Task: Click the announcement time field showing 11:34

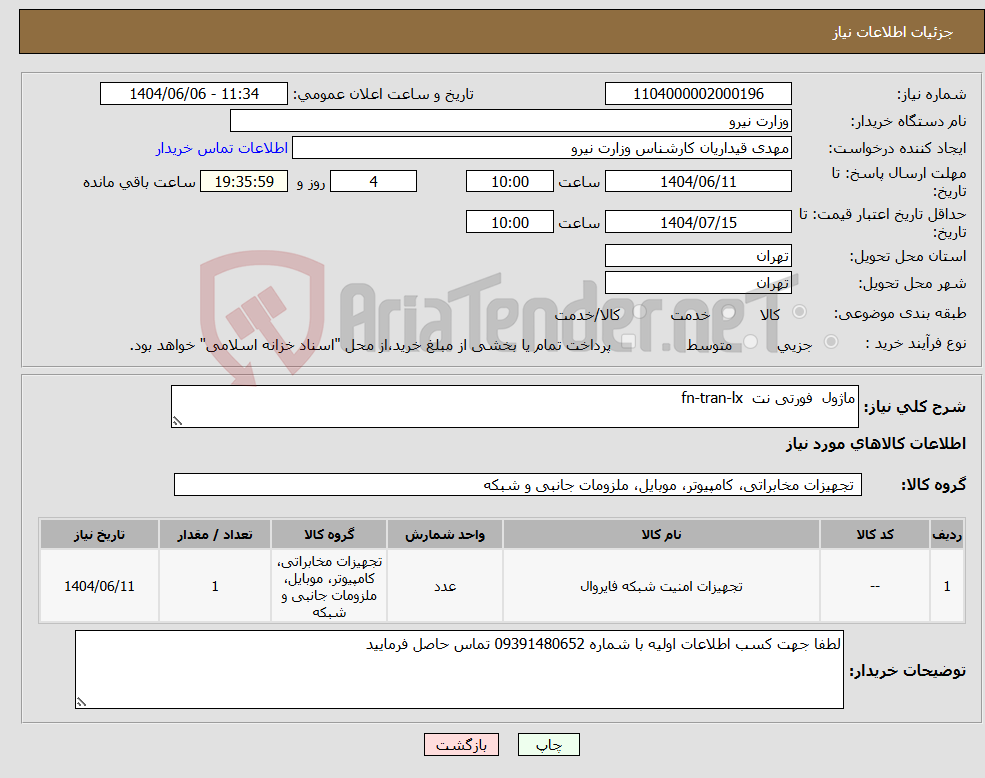Action: (194, 93)
